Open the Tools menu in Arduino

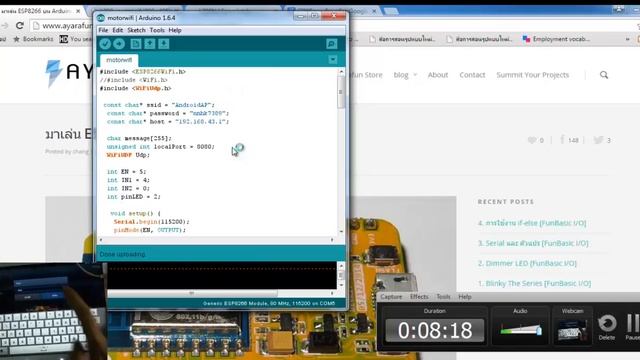(157, 30)
